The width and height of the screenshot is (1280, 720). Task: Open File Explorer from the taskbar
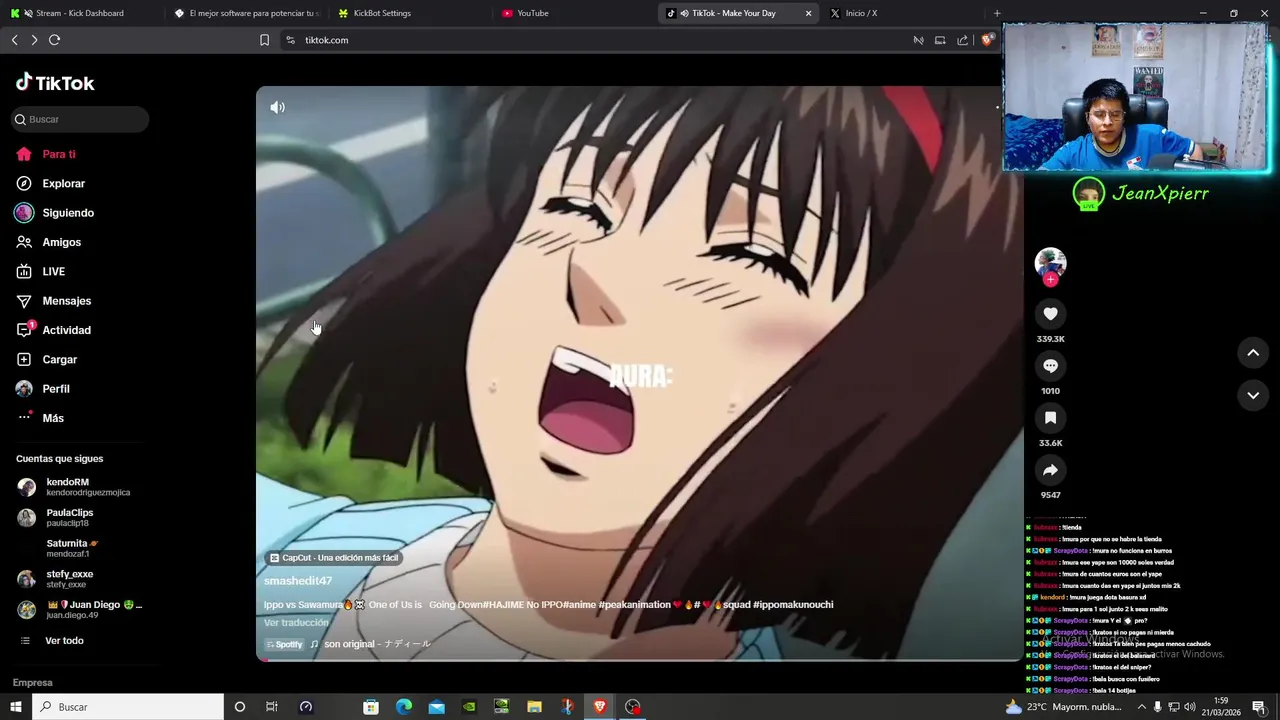[534, 707]
